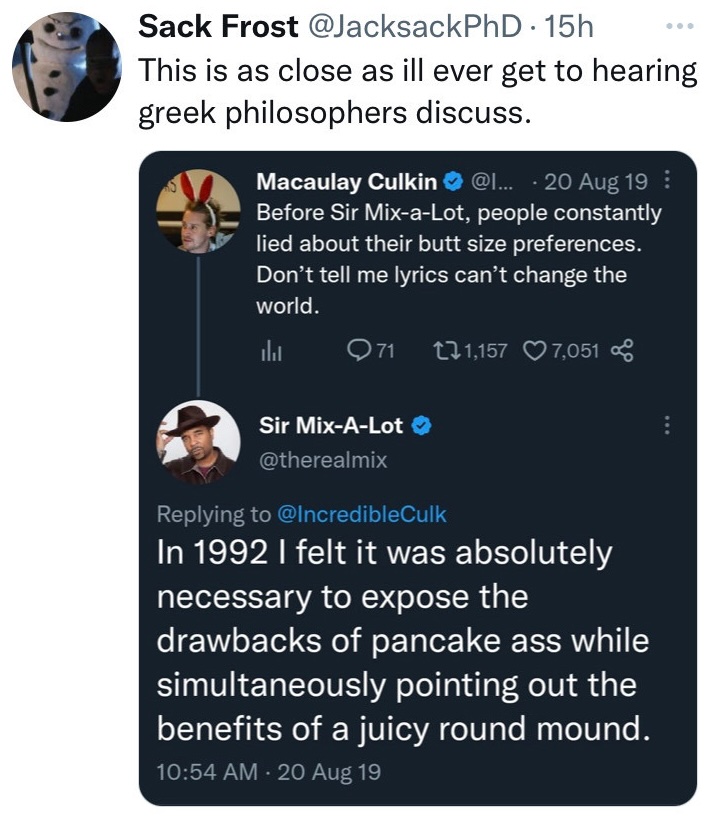The image size is (712, 817).
Task: Click the analytics bar chart icon
Action: pos(270,350)
